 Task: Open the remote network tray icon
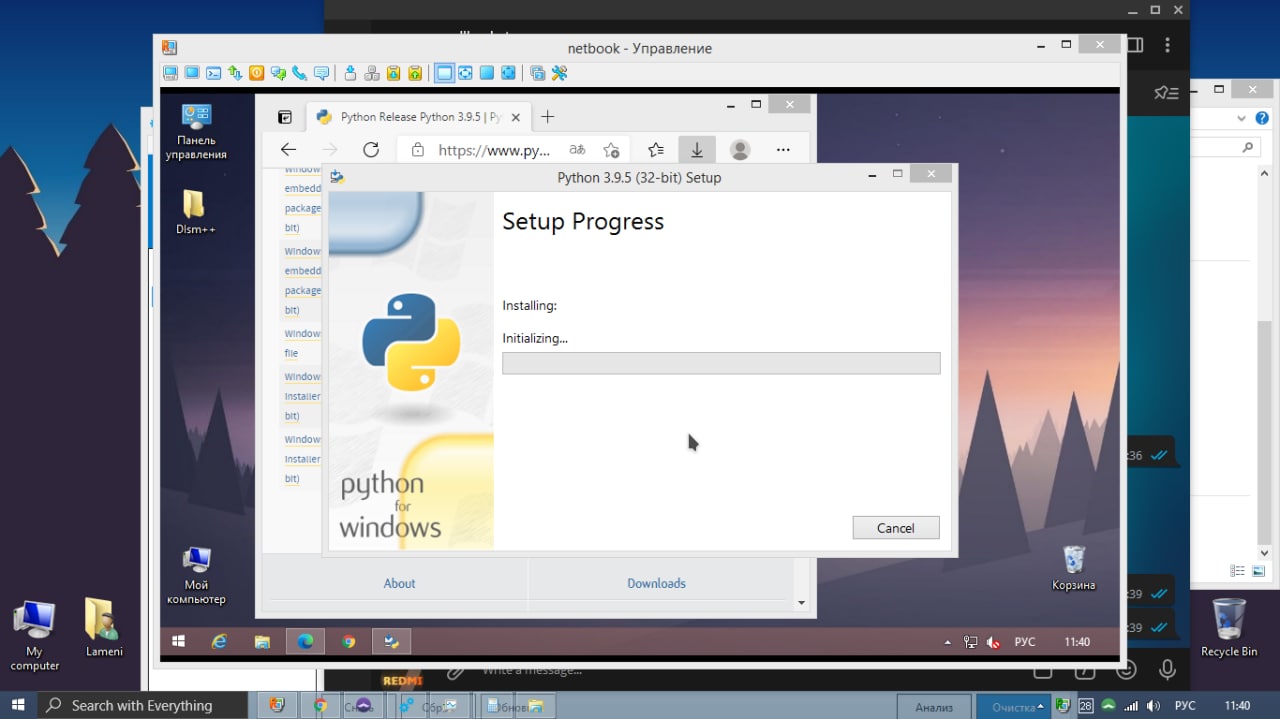(x=970, y=642)
